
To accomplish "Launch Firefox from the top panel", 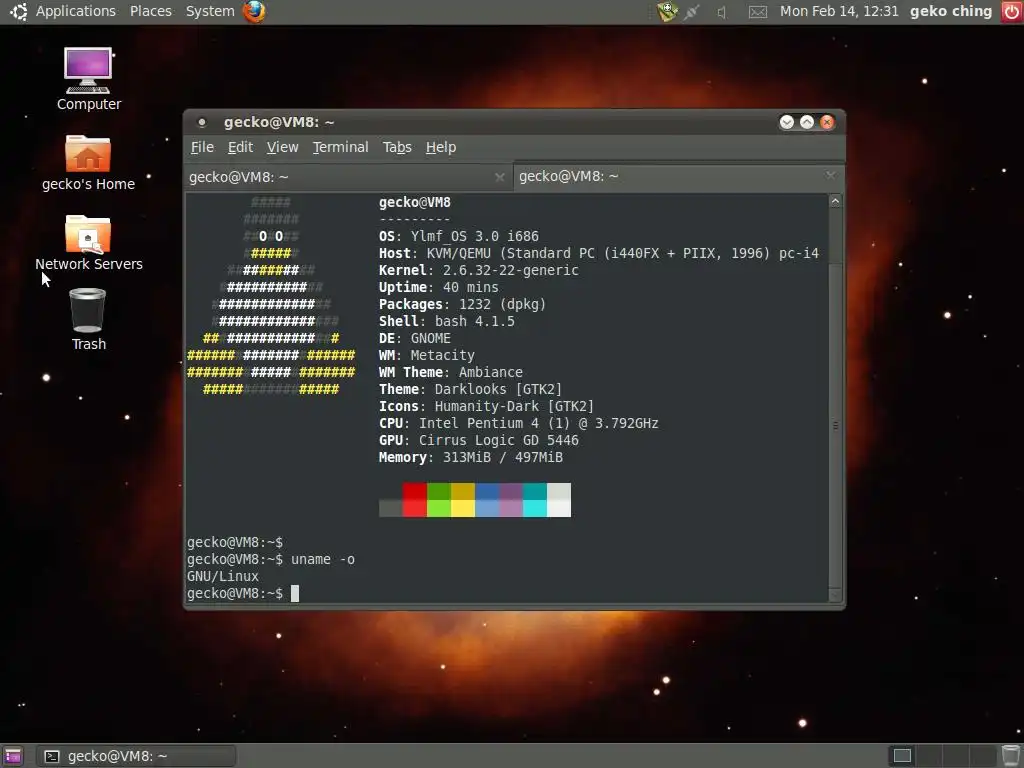I will tap(254, 11).
